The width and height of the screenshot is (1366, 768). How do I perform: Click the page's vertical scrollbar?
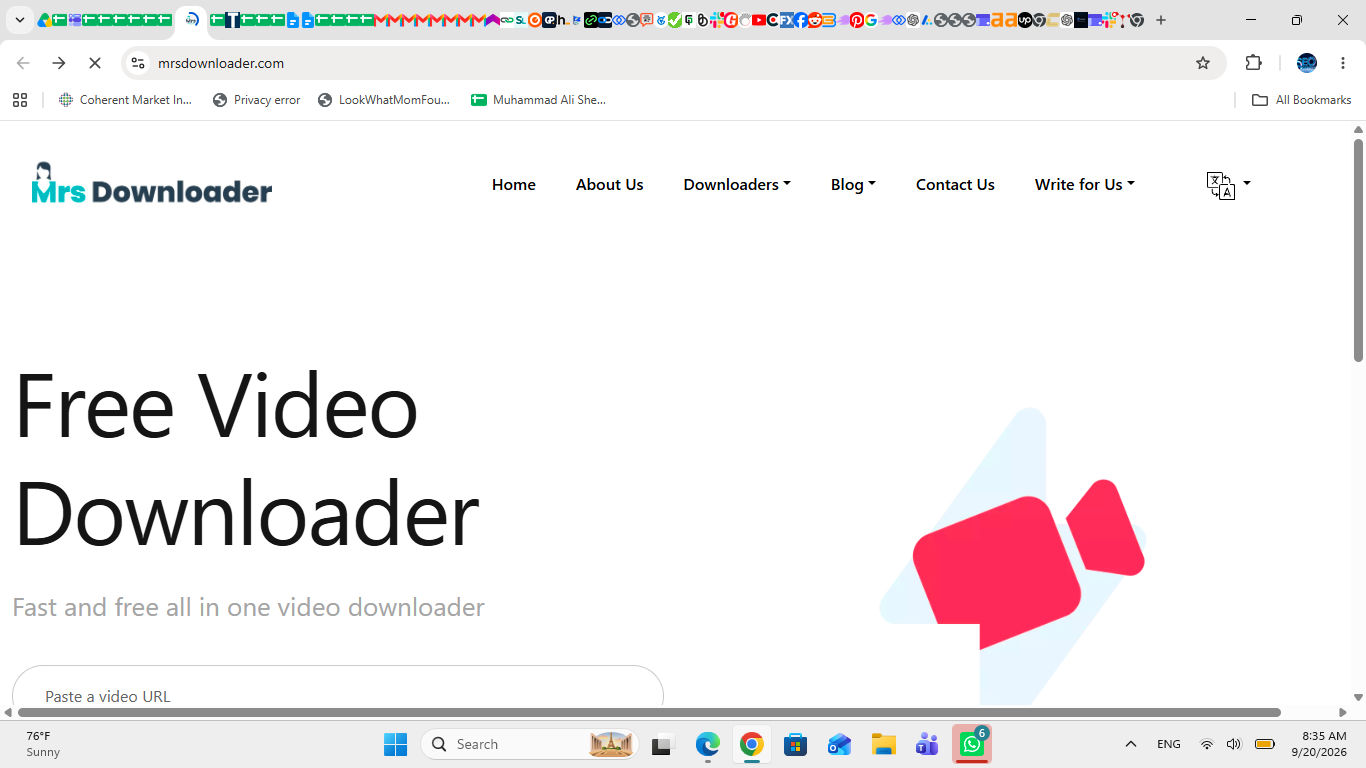coord(1358,251)
